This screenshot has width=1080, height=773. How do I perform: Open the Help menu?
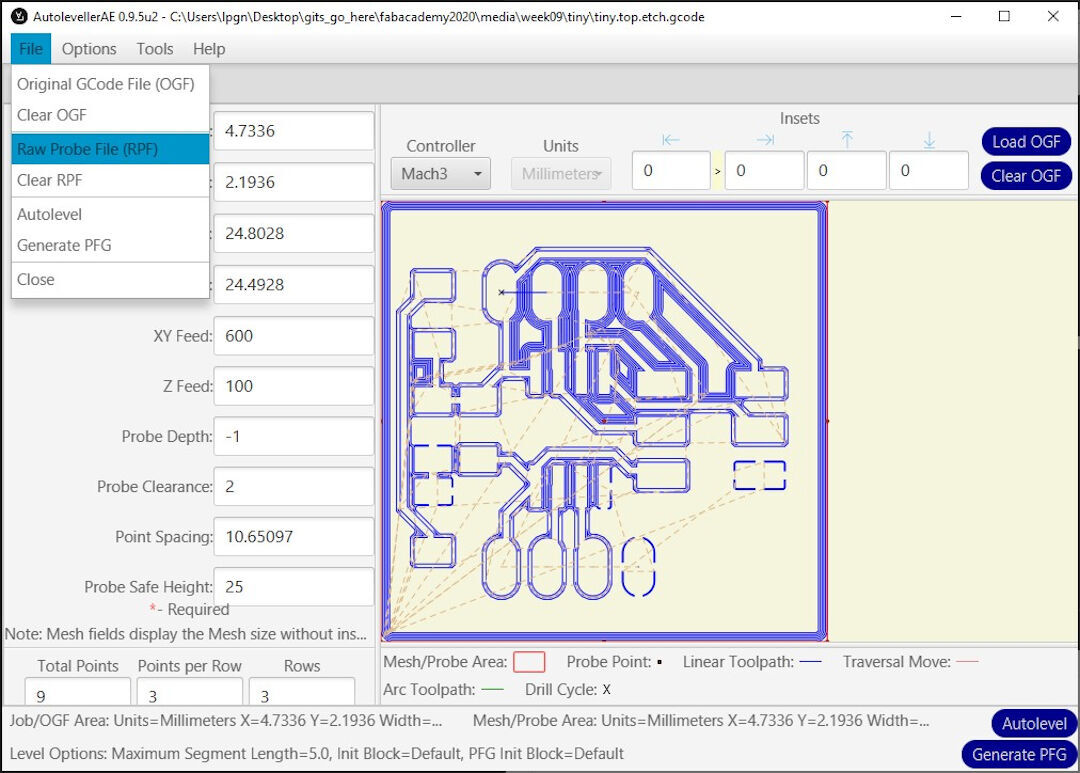(x=209, y=49)
